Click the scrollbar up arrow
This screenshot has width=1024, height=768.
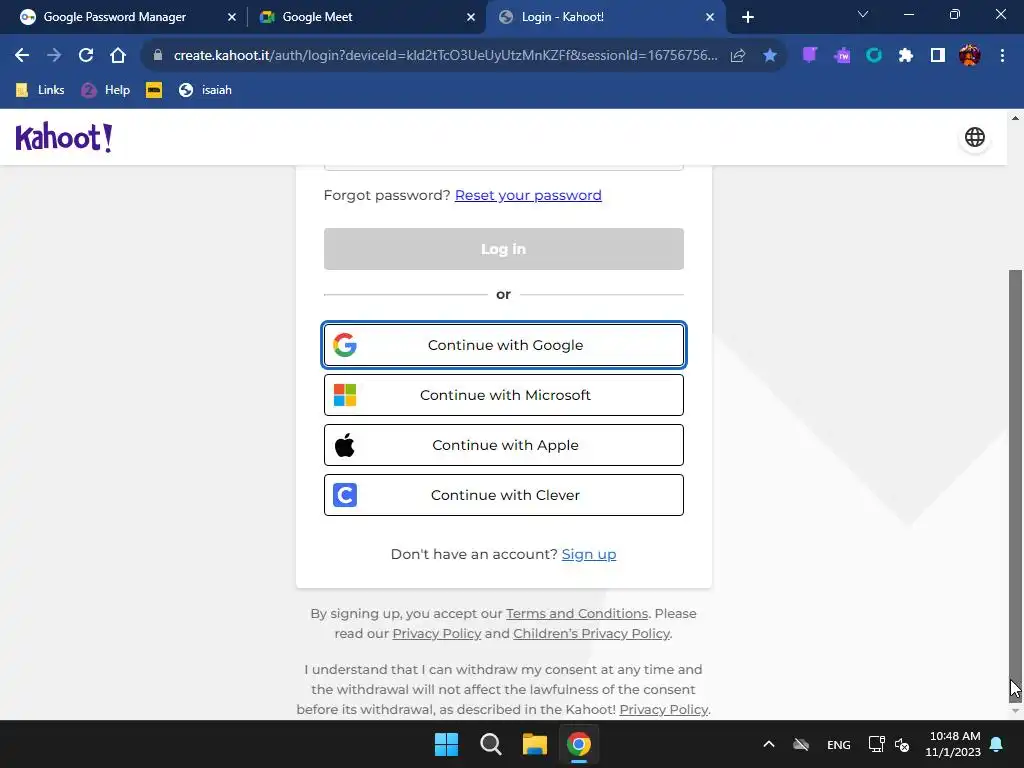coord(1015,118)
